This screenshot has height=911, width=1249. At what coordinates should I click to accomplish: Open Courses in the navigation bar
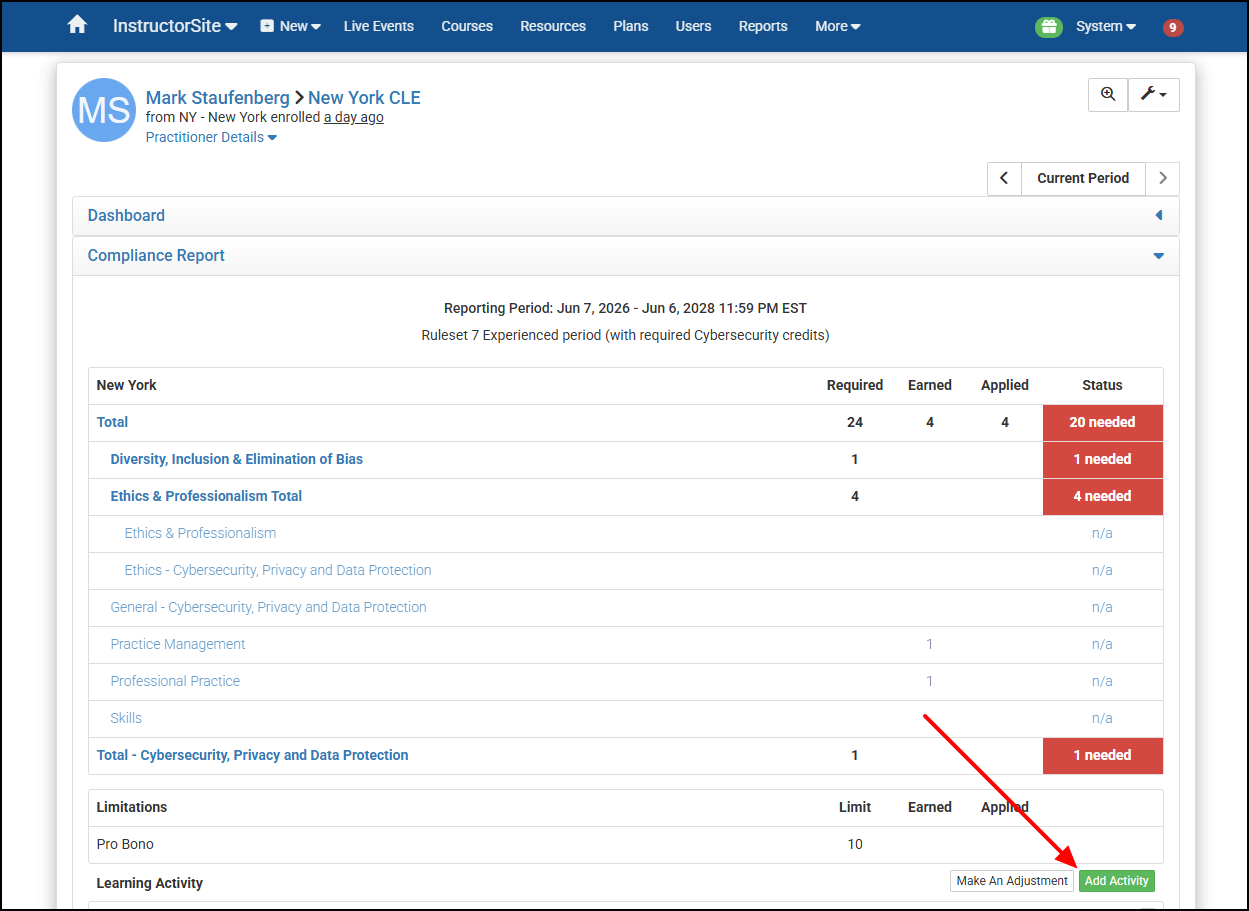tap(467, 26)
